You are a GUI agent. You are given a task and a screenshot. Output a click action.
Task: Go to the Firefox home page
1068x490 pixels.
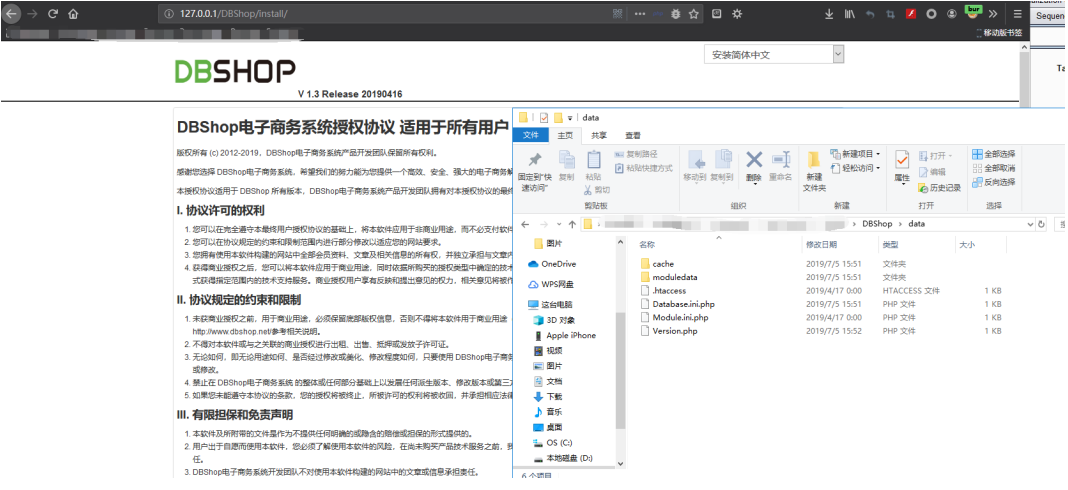pyautogui.click(x=73, y=14)
